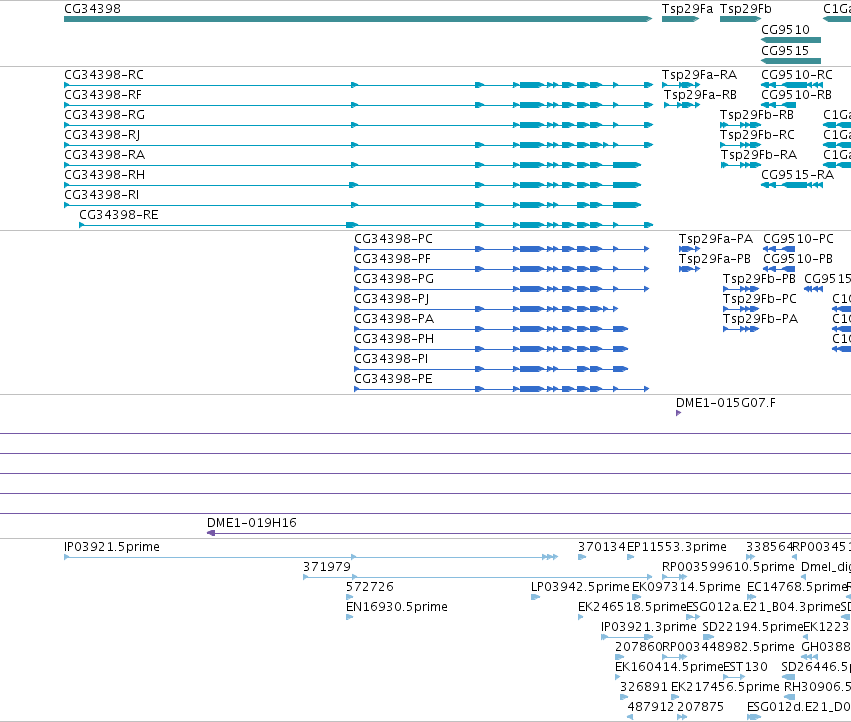Click the CG9510-RC transcript label
This screenshot has width=851, height=722.
(x=796, y=74)
